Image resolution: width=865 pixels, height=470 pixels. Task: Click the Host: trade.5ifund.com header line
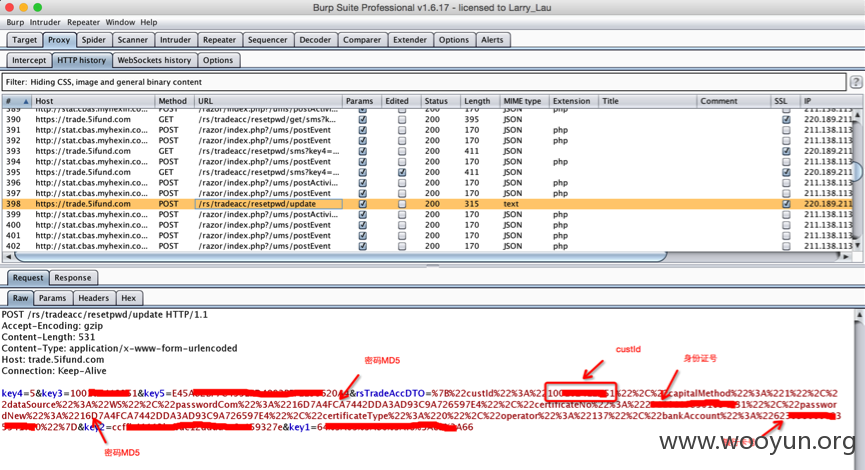(x=53, y=360)
